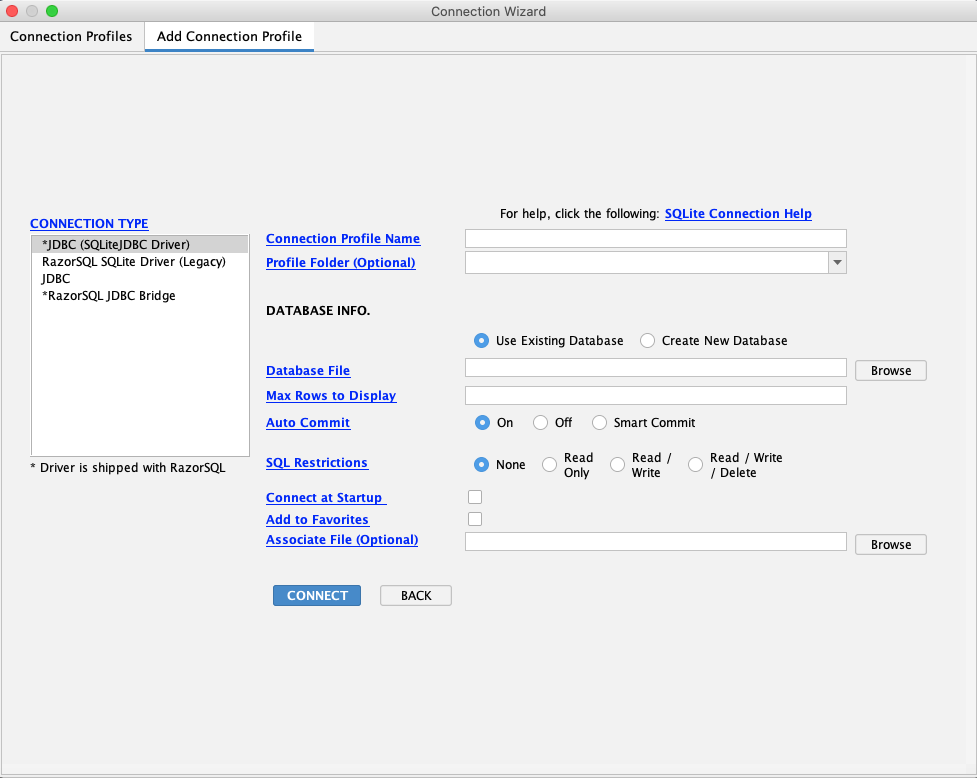Browse for the Associate File
This screenshot has height=778, width=977.
pos(890,545)
